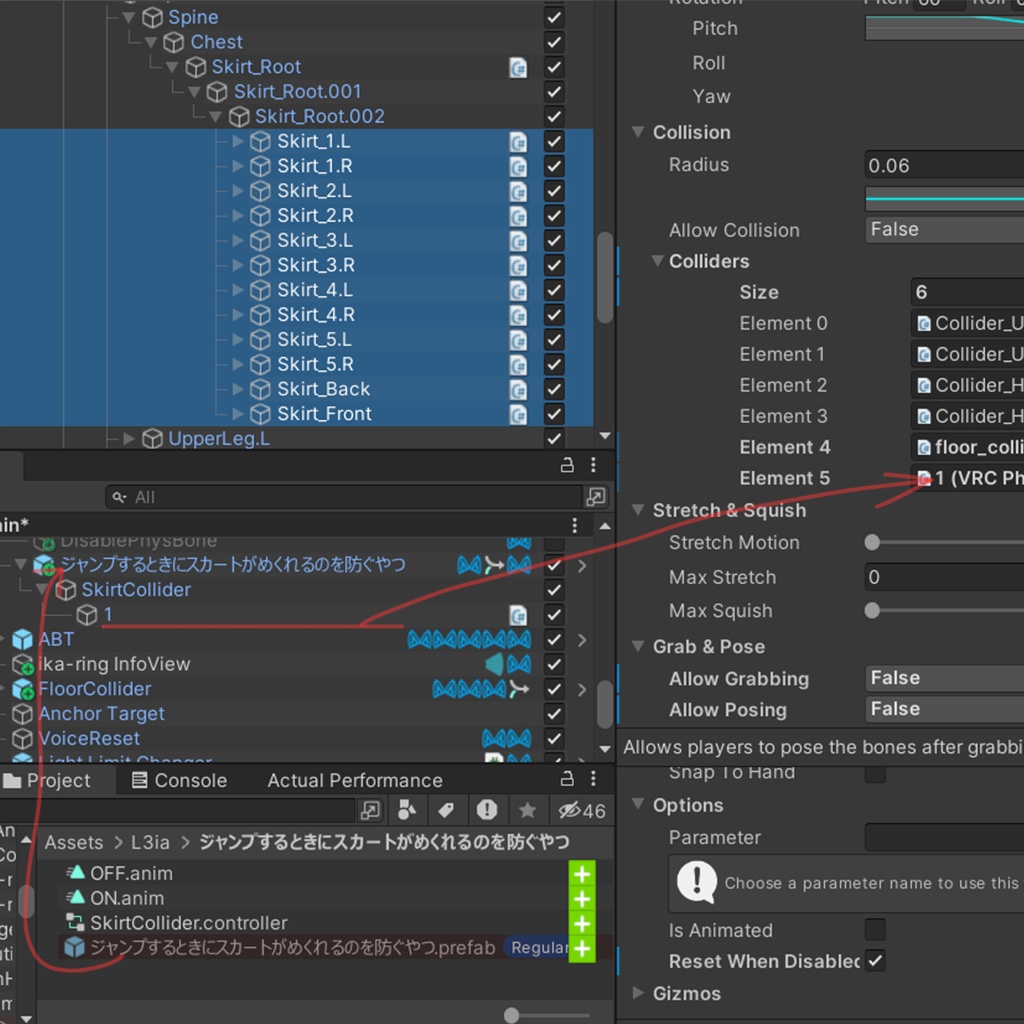Click the script icon beside Skirt_Front
Viewport: 1024px width, 1024px height.
(x=518, y=415)
